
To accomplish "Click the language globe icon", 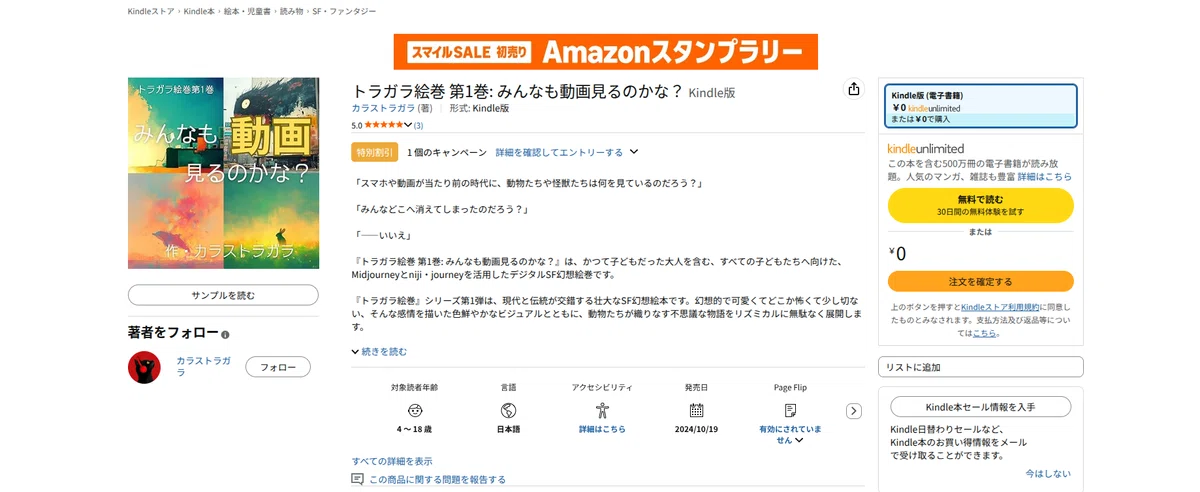I will [x=508, y=410].
